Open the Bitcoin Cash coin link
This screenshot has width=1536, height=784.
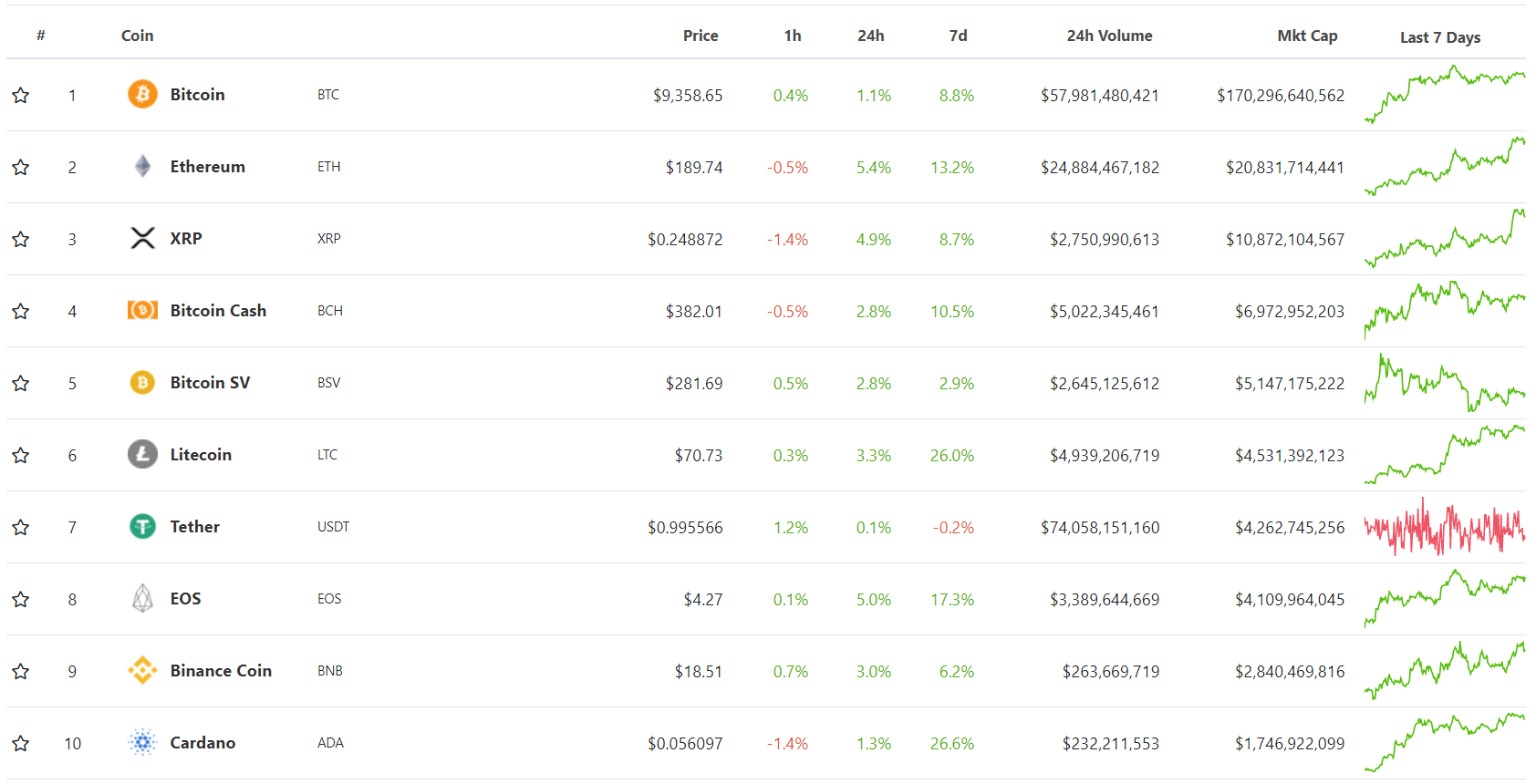pyautogui.click(x=218, y=310)
